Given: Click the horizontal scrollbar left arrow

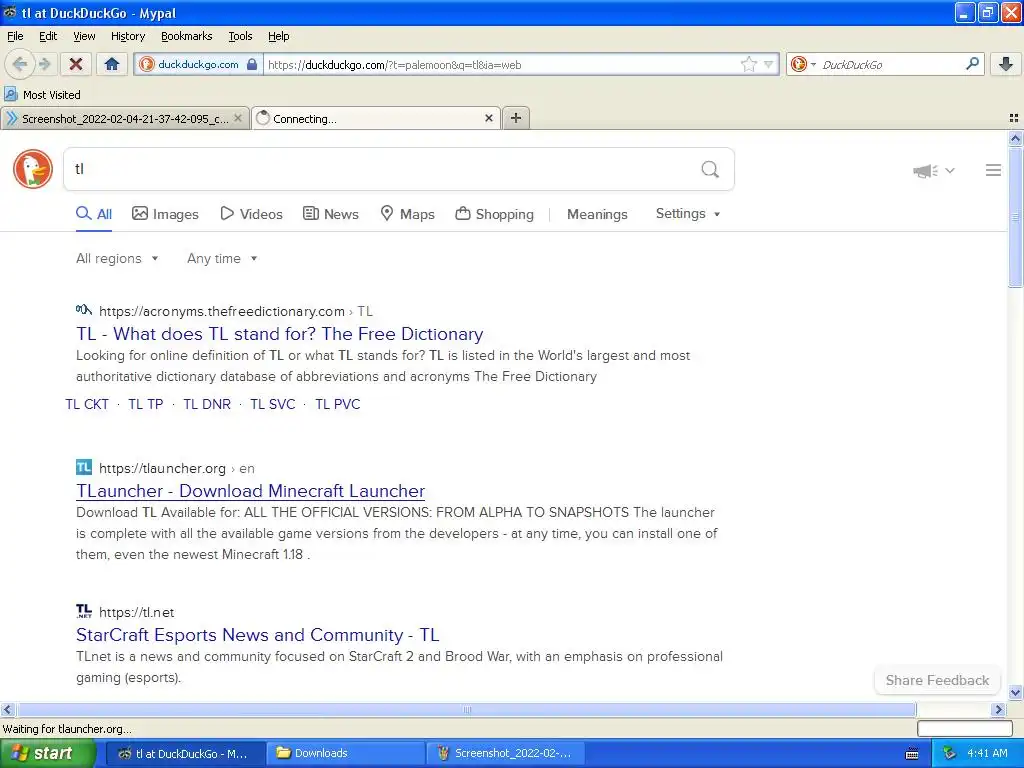Looking at the screenshot, I should (7, 710).
